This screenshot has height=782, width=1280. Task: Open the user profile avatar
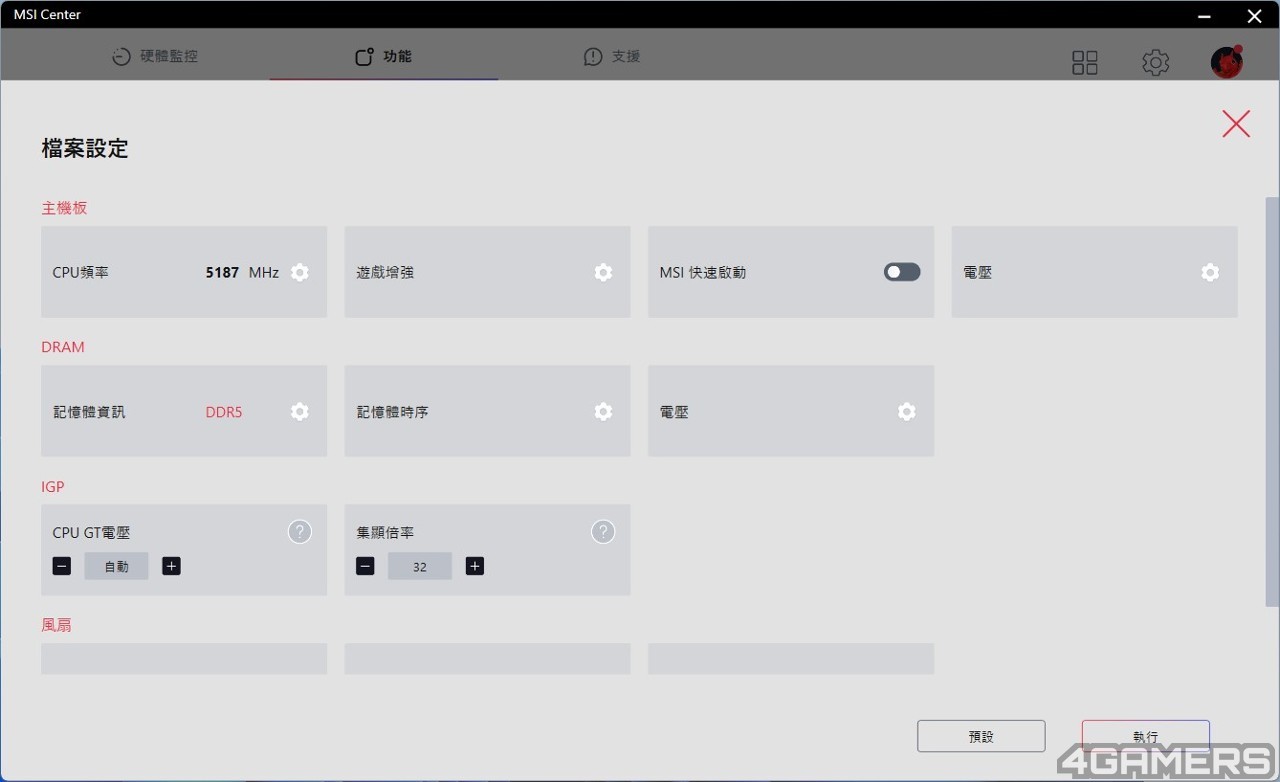[x=1227, y=62]
